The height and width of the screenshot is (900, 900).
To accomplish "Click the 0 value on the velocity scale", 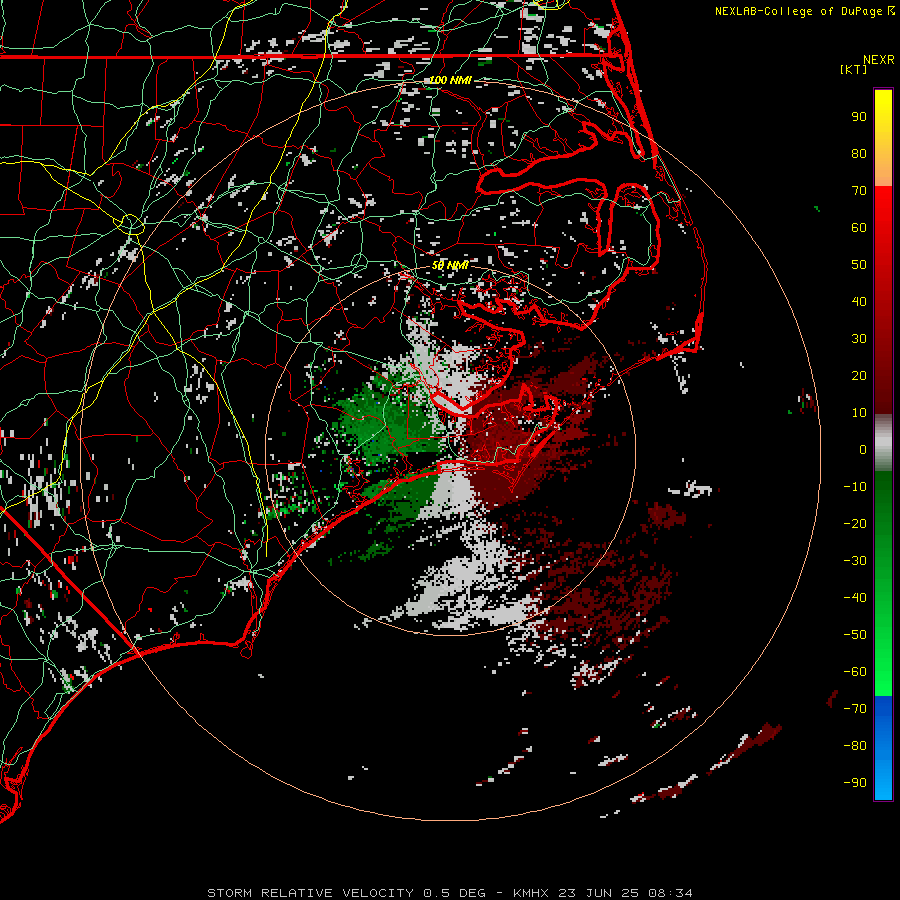I will 863,450.
